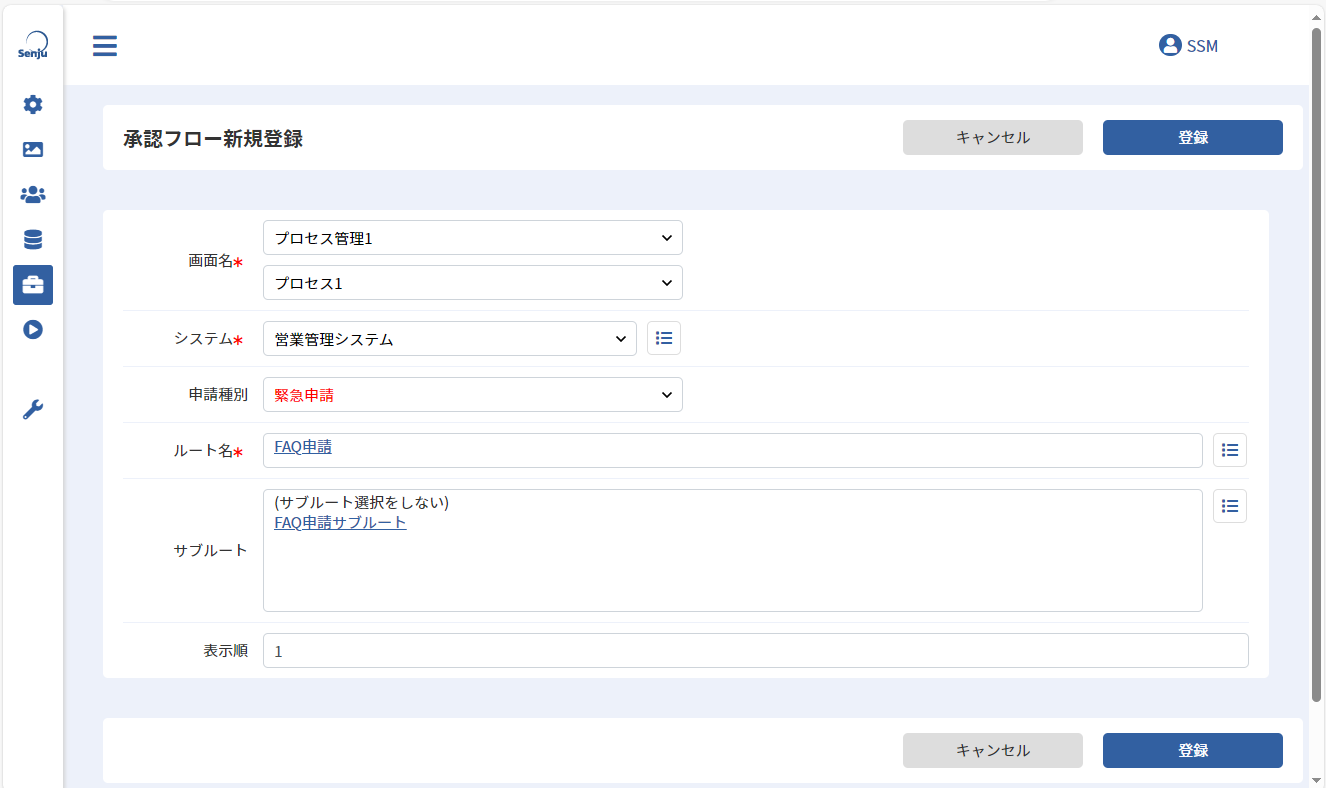Open the database sidebar icon

tap(33, 240)
